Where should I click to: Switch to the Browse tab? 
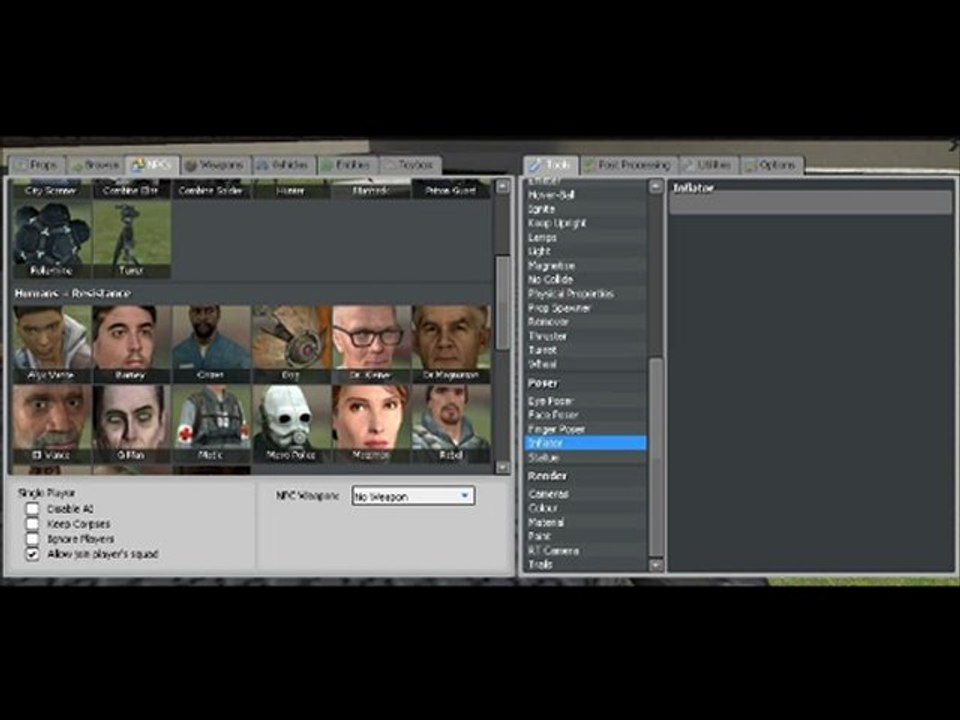pos(96,165)
